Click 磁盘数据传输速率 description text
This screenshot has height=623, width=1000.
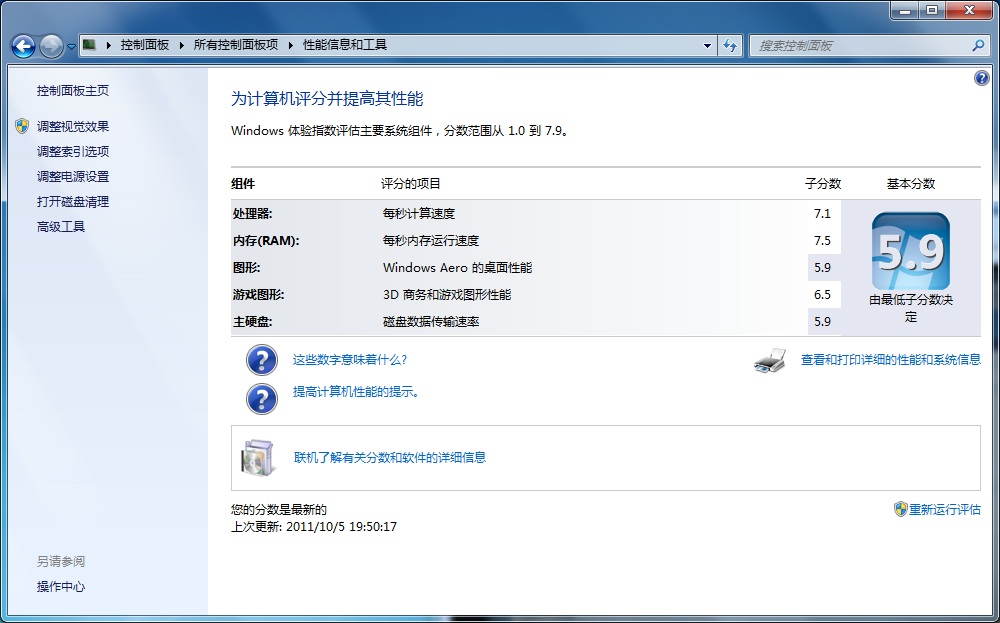[x=431, y=321]
